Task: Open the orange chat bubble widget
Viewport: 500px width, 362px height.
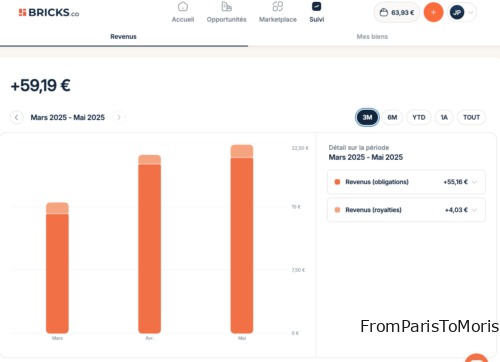Action: click(x=477, y=358)
